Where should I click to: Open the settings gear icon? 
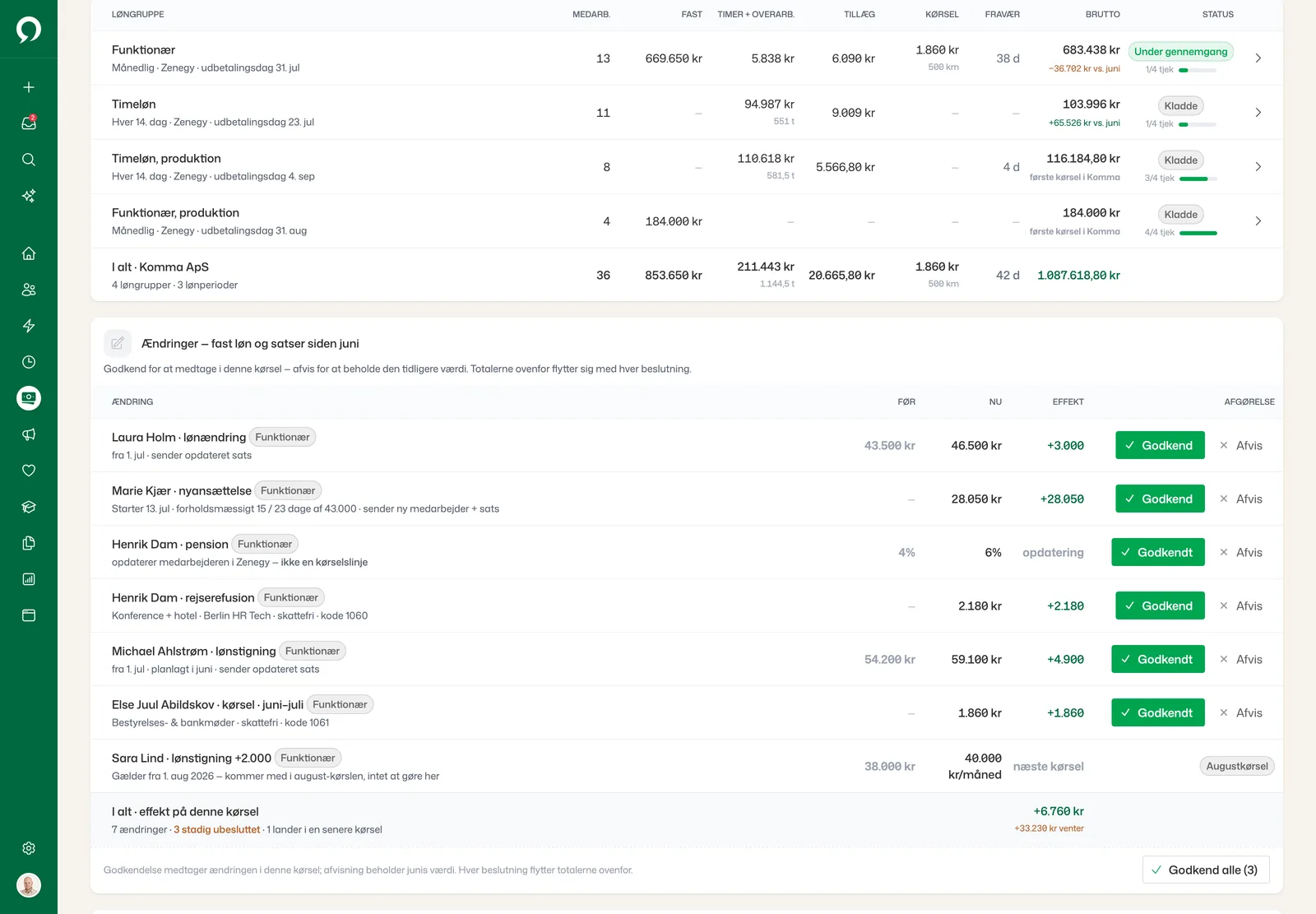(x=29, y=848)
